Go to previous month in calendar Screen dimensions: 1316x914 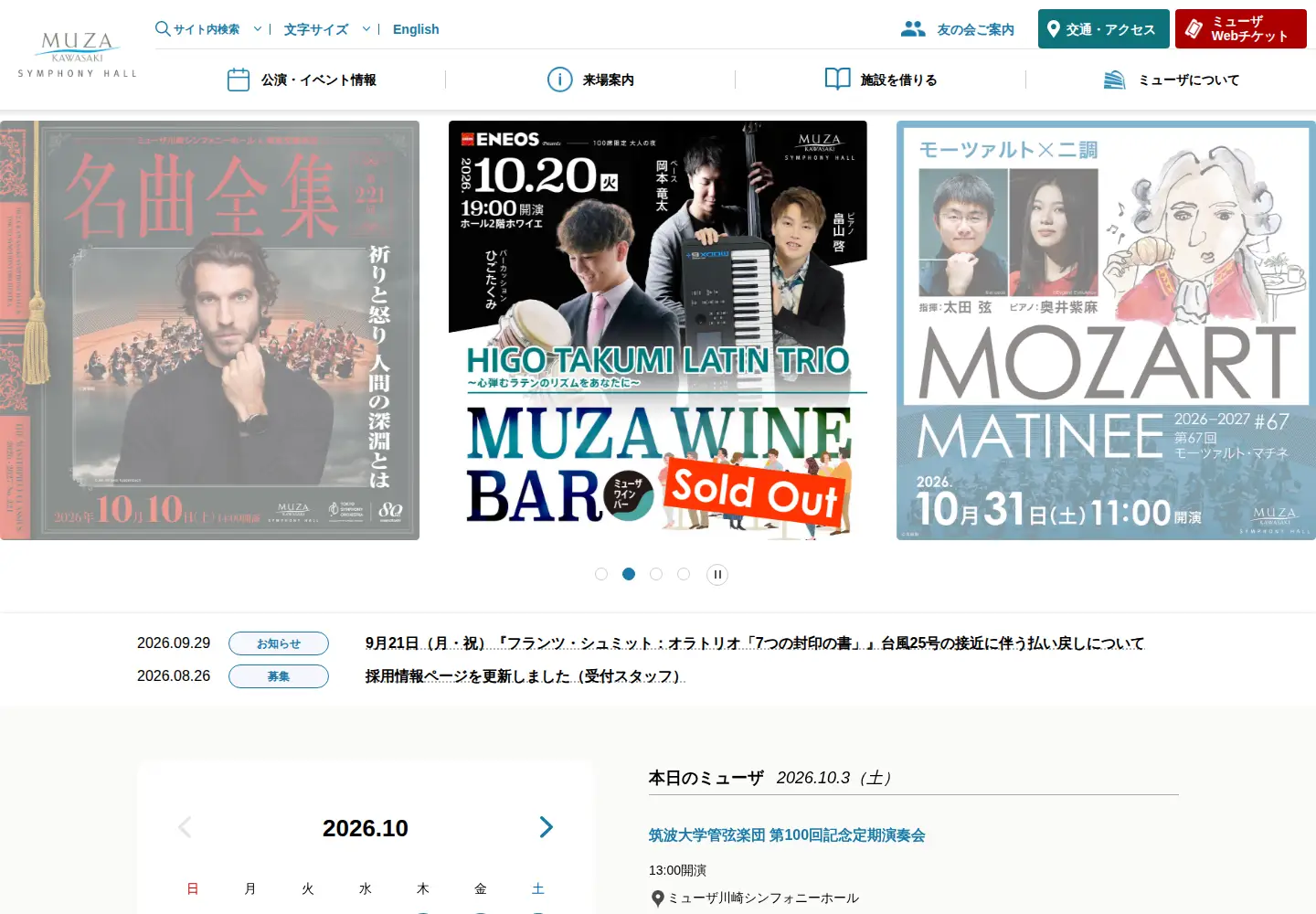click(185, 827)
